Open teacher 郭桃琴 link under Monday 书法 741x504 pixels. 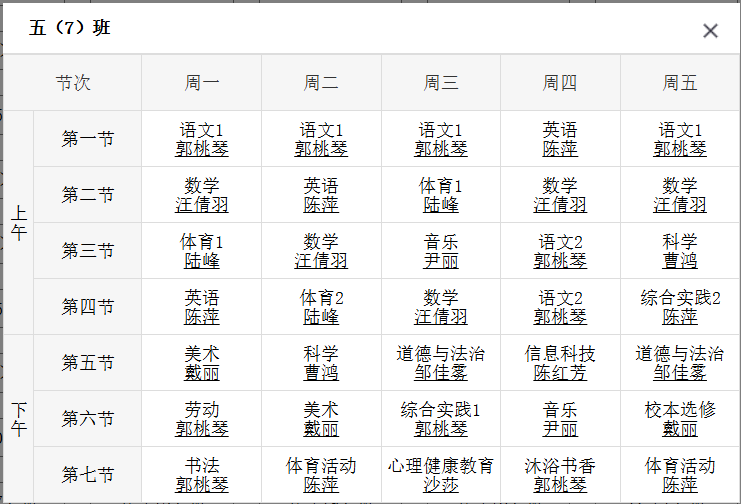point(202,485)
